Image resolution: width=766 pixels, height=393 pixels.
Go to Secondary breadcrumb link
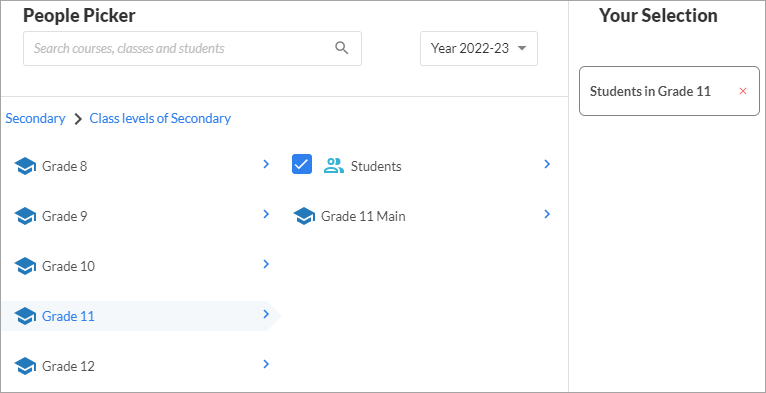pos(35,118)
